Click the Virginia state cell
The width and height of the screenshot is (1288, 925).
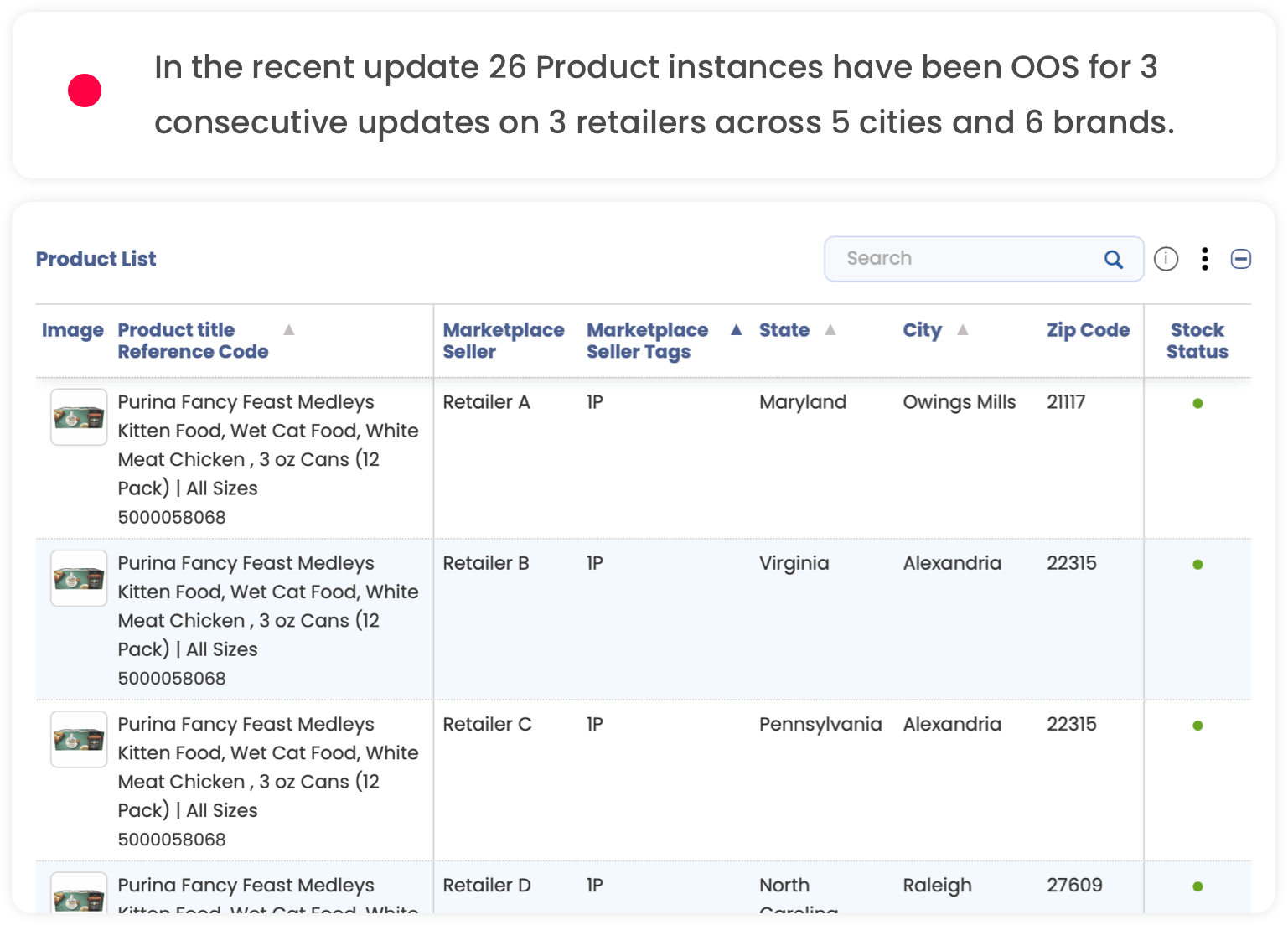[x=794, y=563]
